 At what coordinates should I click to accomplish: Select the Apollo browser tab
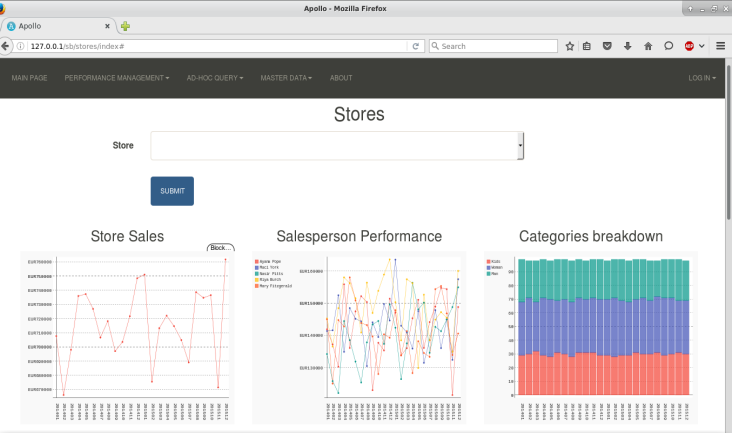coord(58,26)
